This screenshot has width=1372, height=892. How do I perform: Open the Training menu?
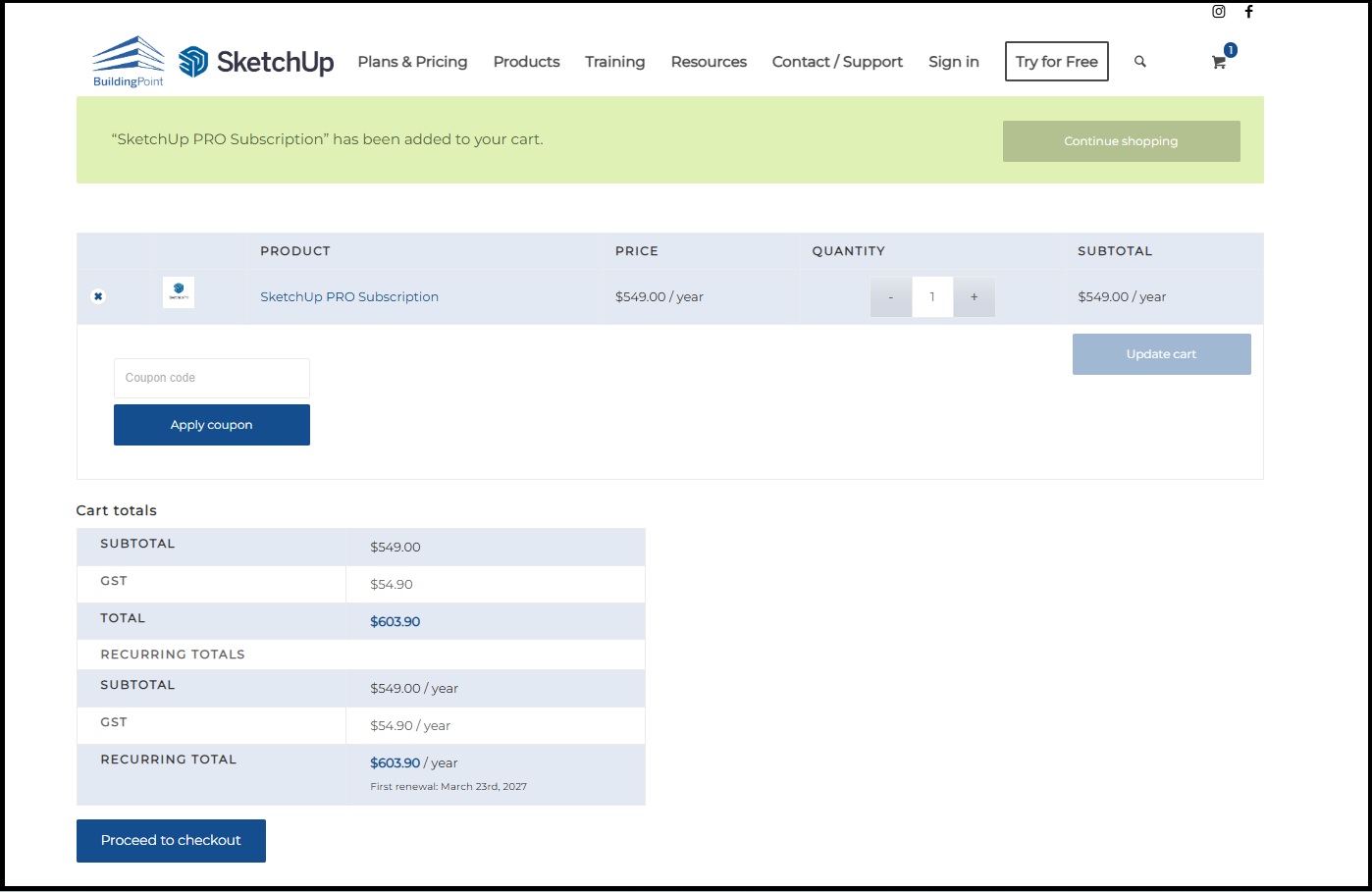[x=614, y=62]
